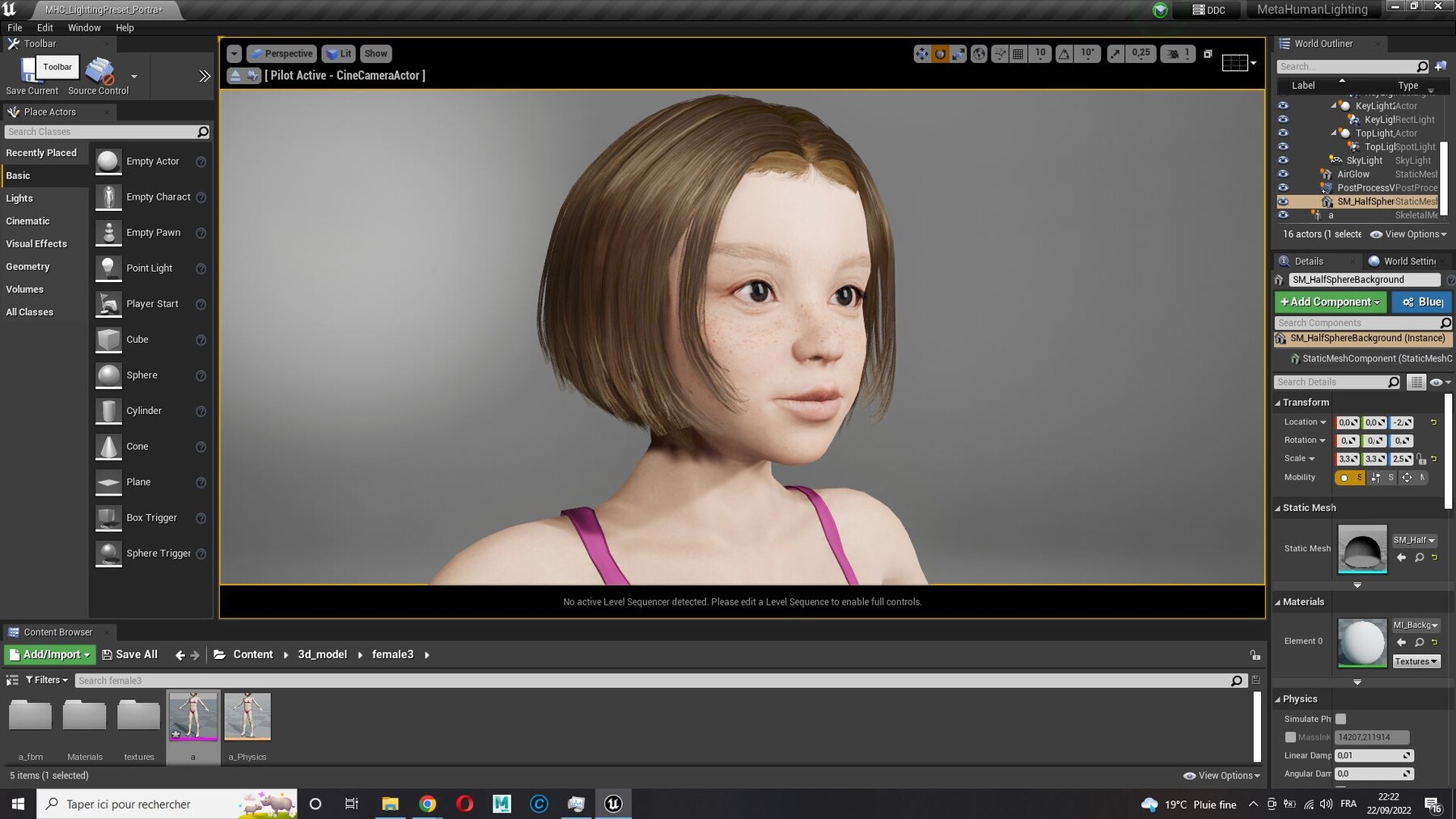Launch the Unreal Engine taskbar icon
Viewport: 1456px width, 819px height.
point(613,804)
